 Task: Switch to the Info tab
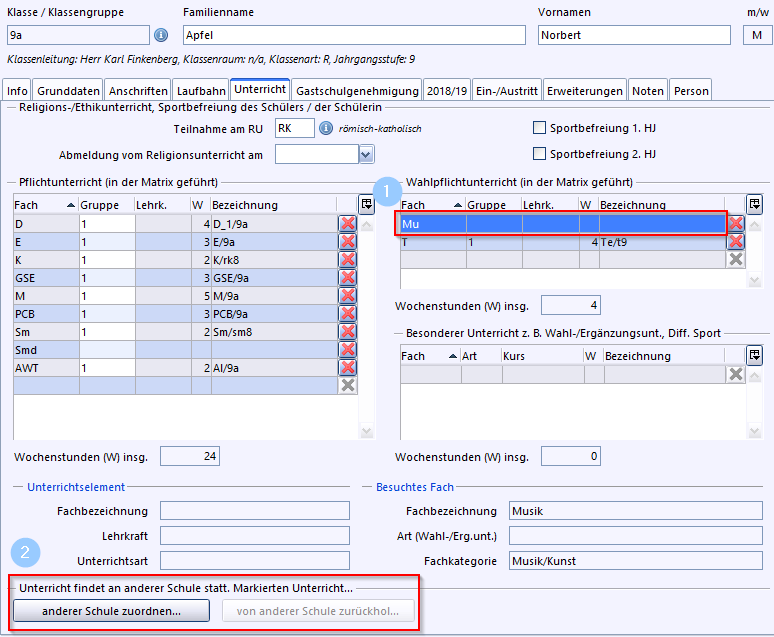pyautogui.click(x=17, y=90)
